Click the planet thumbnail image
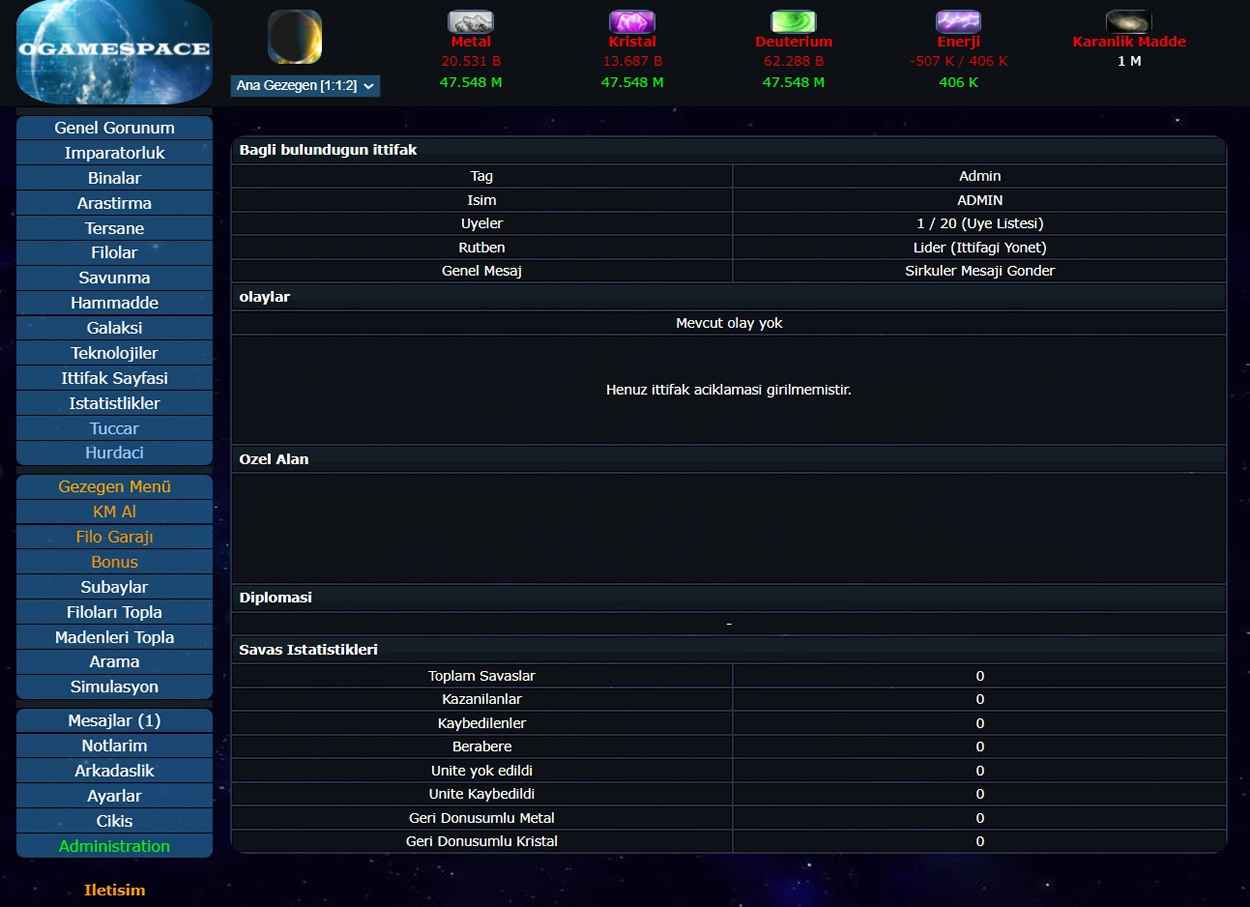1250x907 pixels. [x=294, y=37]
